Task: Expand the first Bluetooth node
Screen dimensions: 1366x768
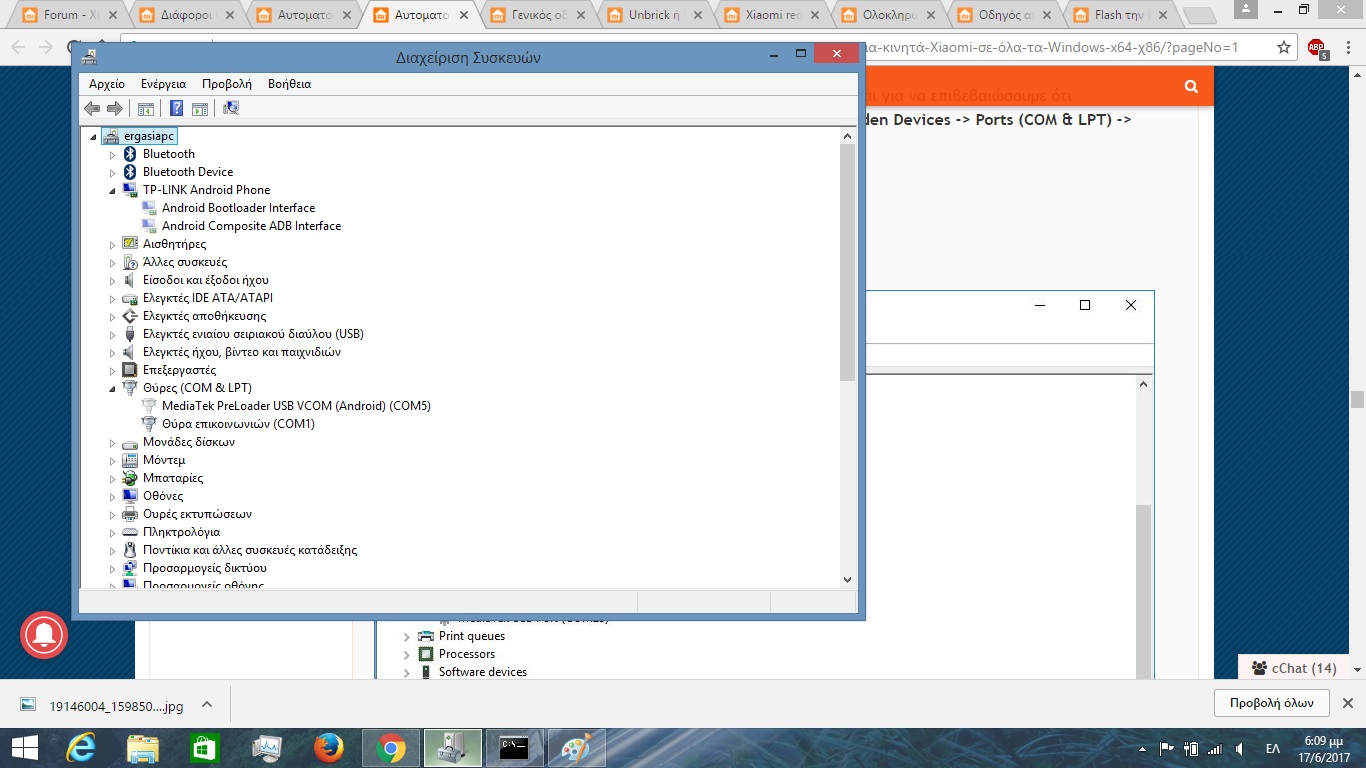Action: pyautogui.click(x=112, y=154)
